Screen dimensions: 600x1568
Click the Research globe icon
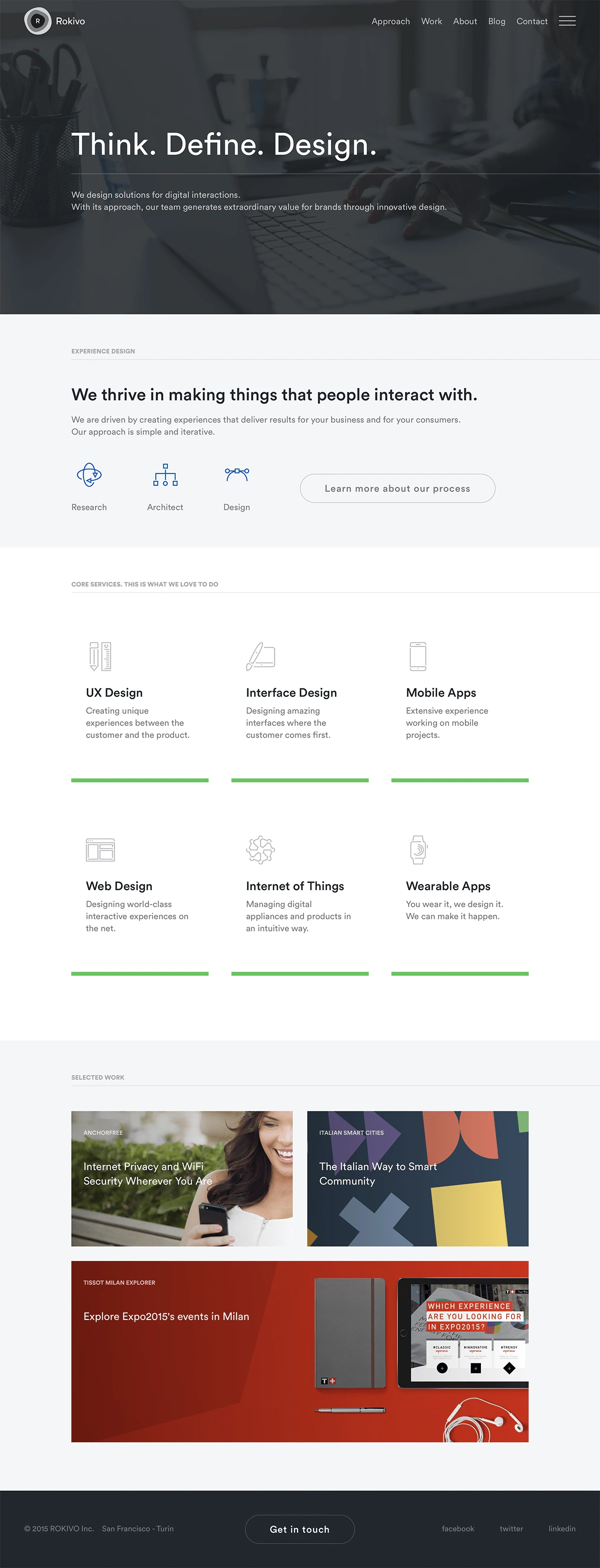[89, 475]
